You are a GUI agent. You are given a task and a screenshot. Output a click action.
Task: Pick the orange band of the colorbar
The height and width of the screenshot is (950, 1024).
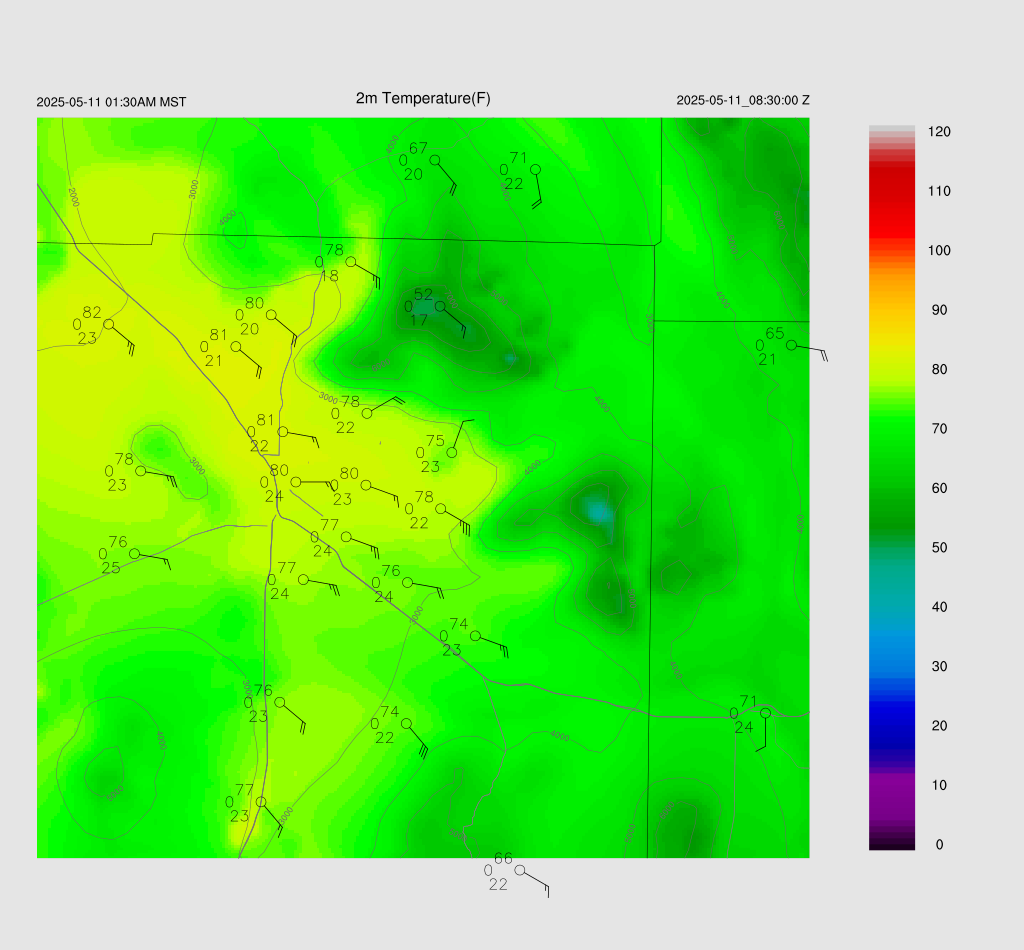891,284
